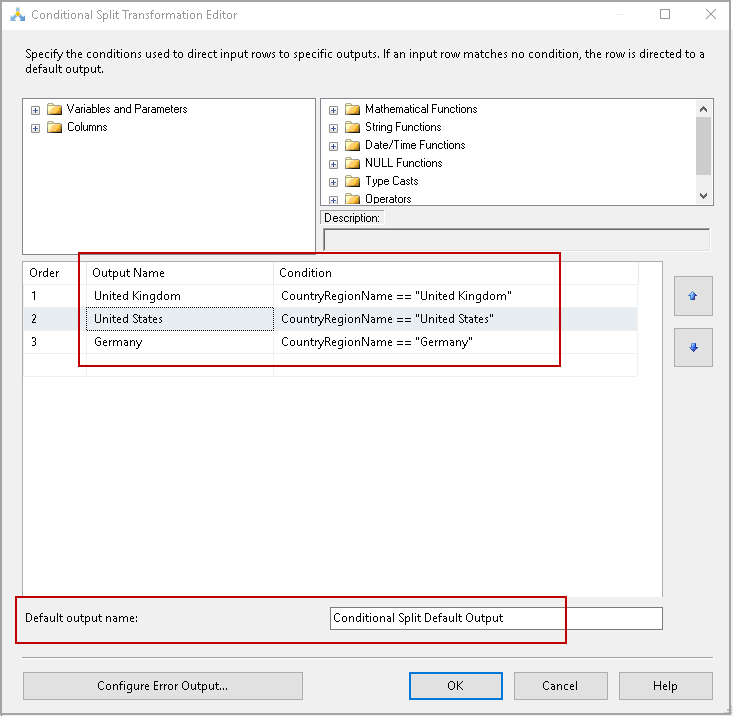Move condition down with blue down arrow
The image size is (733, 716).
pos(693,347)
